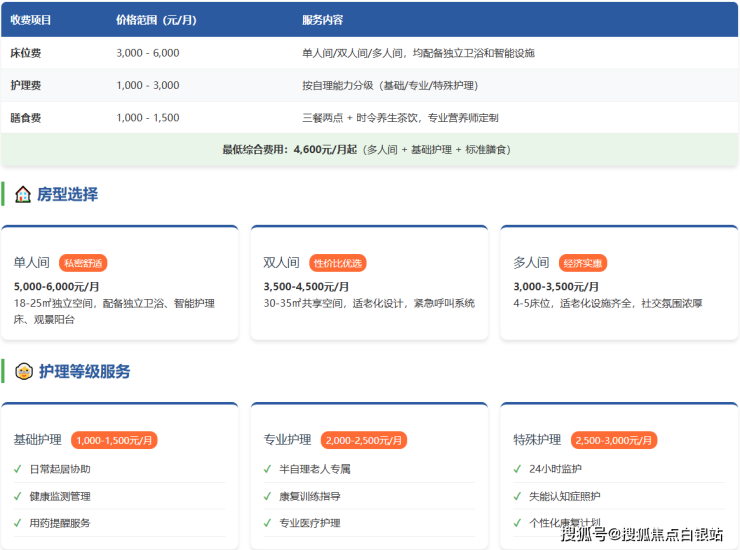This screenshot has height=550, width=740.
Task: Select the 2,500-3,000元/月 price badge
Action: (614, 440)
